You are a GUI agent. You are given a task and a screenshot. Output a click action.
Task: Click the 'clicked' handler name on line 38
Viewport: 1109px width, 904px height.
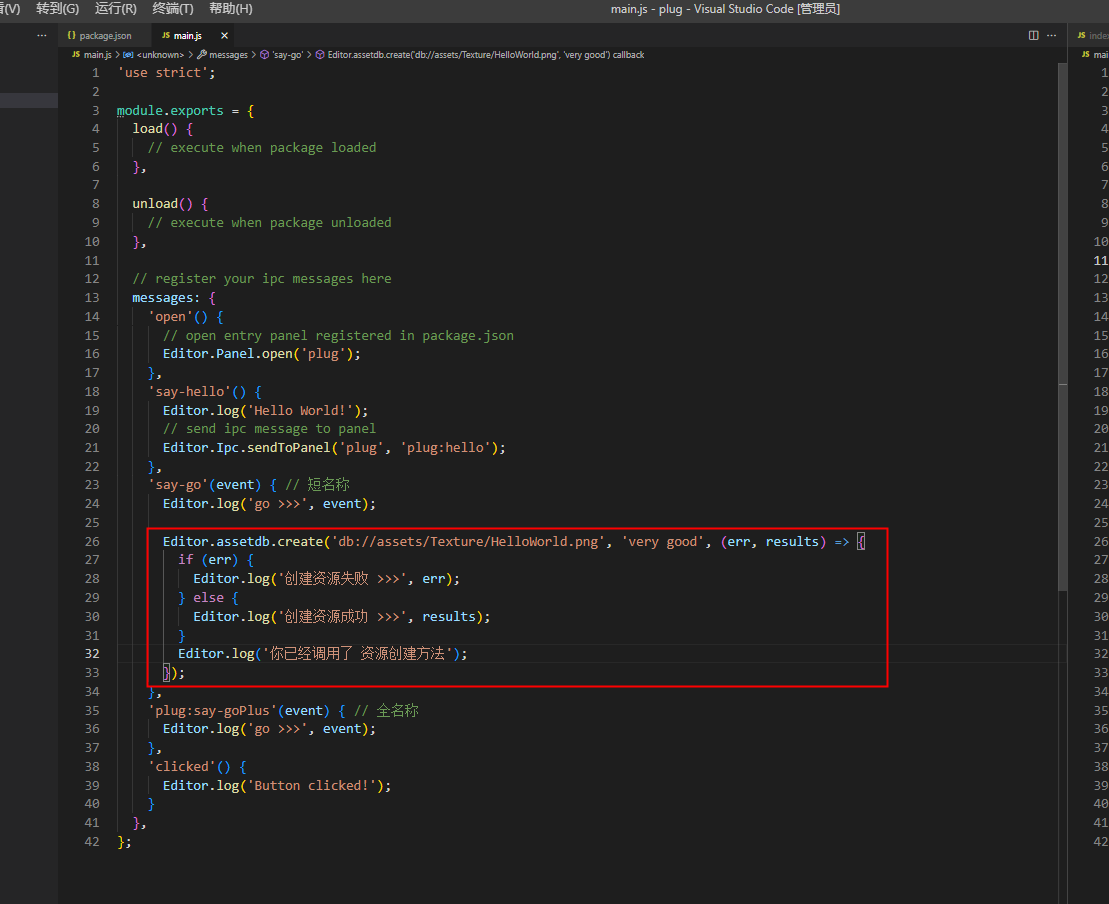pyautogui.click(x=181, y=767)
